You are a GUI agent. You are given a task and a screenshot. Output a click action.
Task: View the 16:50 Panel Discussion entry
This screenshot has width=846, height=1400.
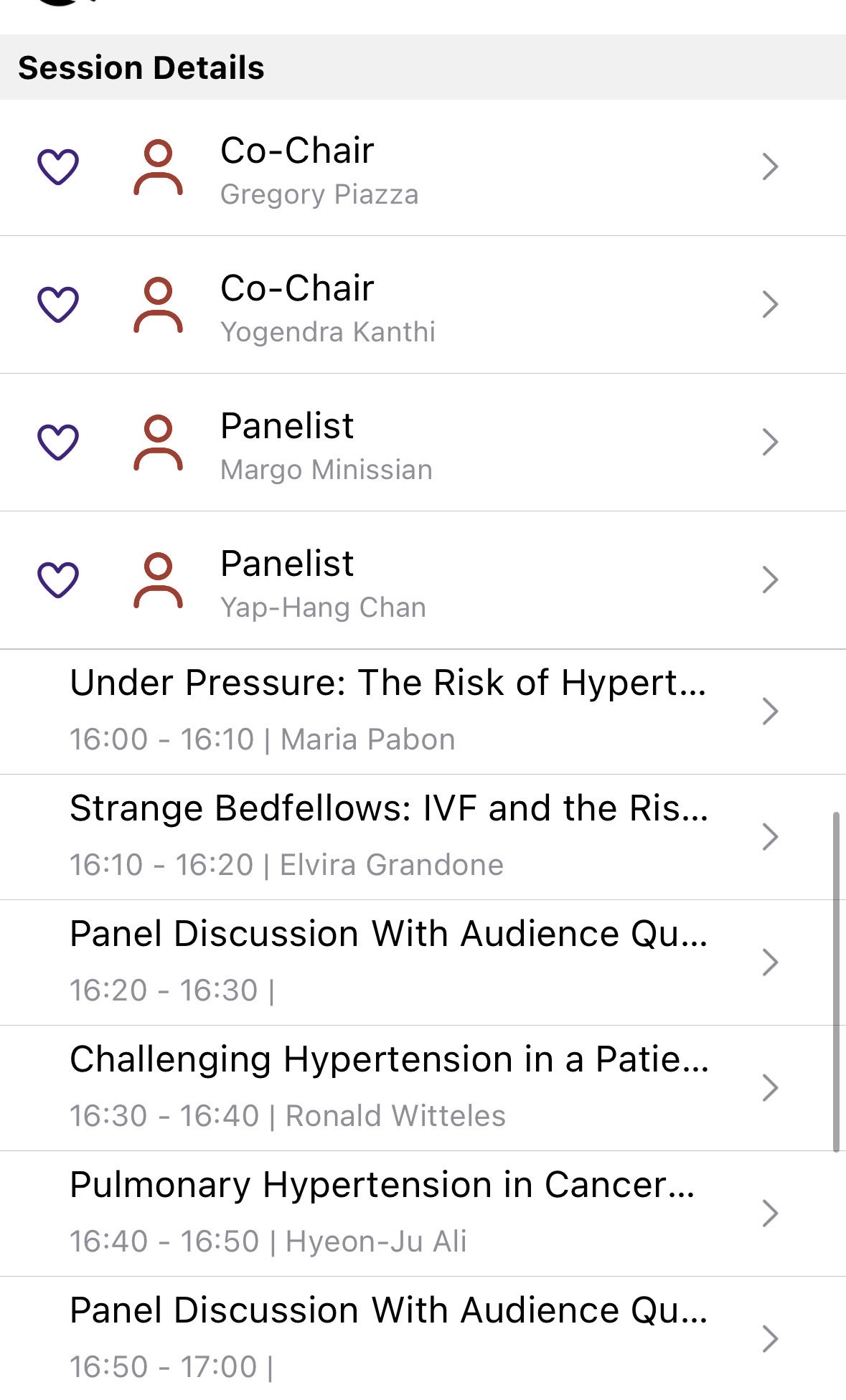(x=388, y=1338)
